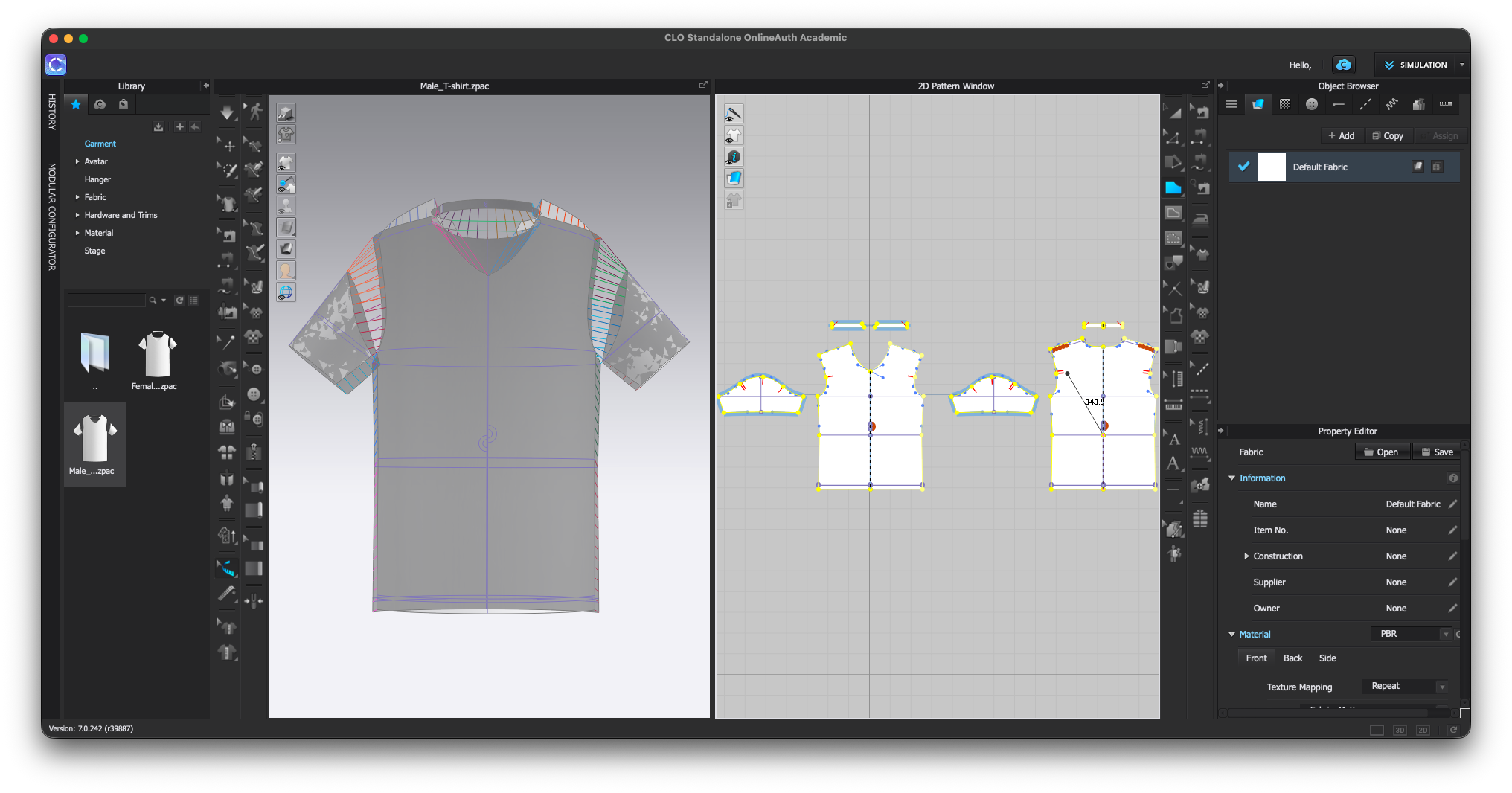Toggle Show 3D Environment globe visibility
Image resolution: width=1512 pixels, height=793 pixels.
[x=286, y=292]
